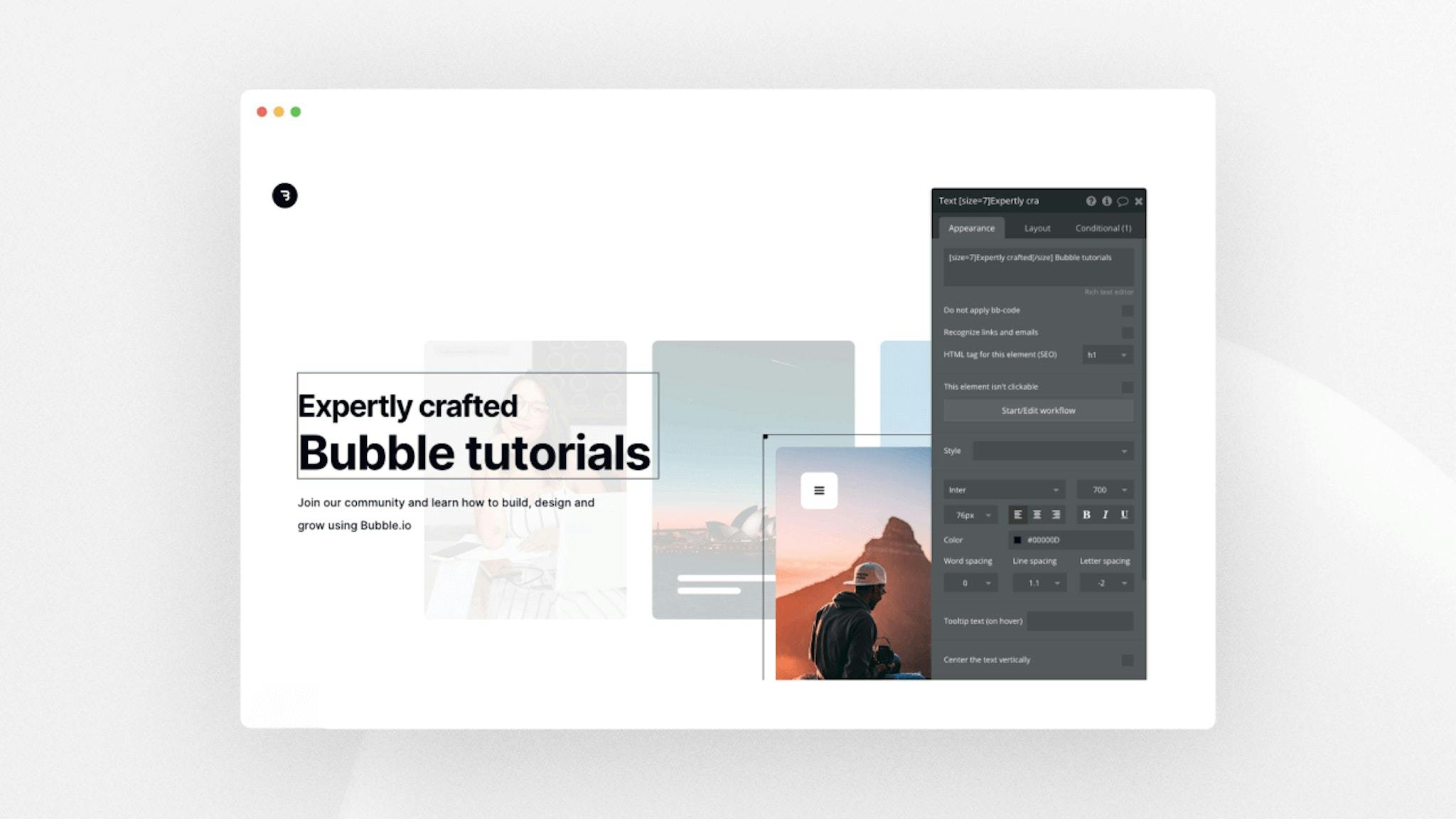Switch to the Layout tab
This screenshot has width=1456, height=819.
coord(1037,228)
